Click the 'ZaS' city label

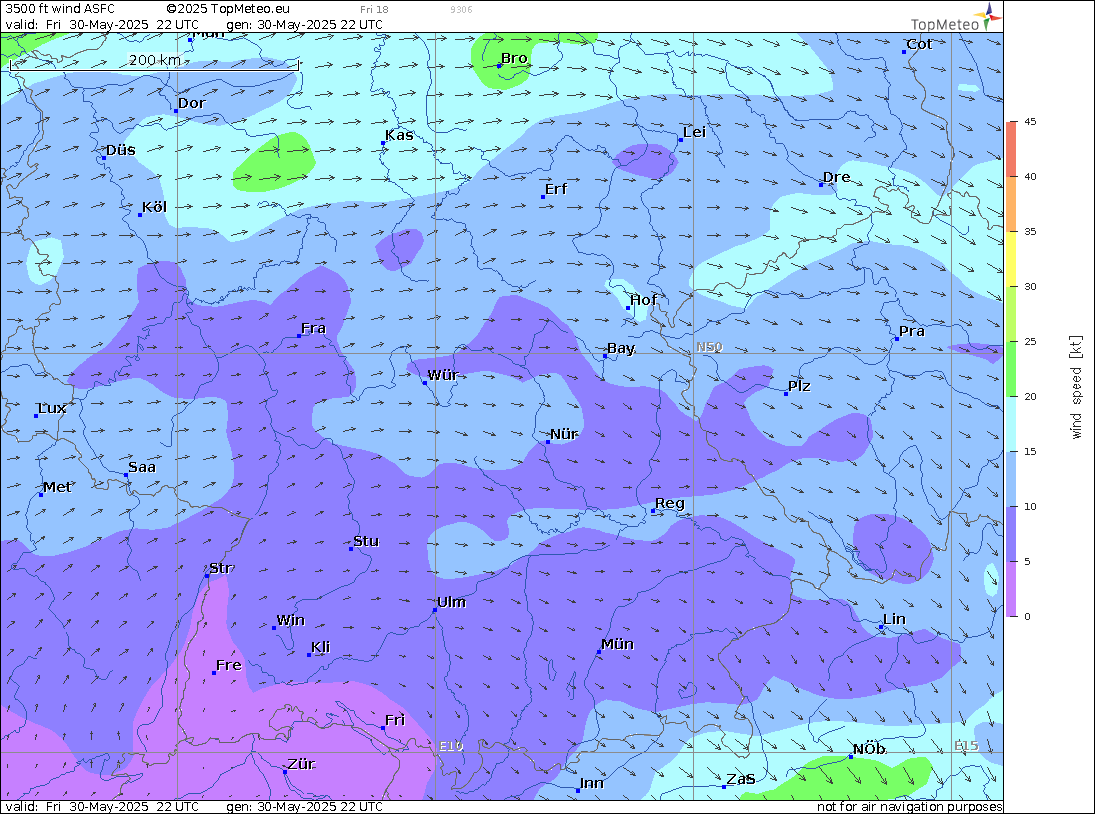[740, 779]
